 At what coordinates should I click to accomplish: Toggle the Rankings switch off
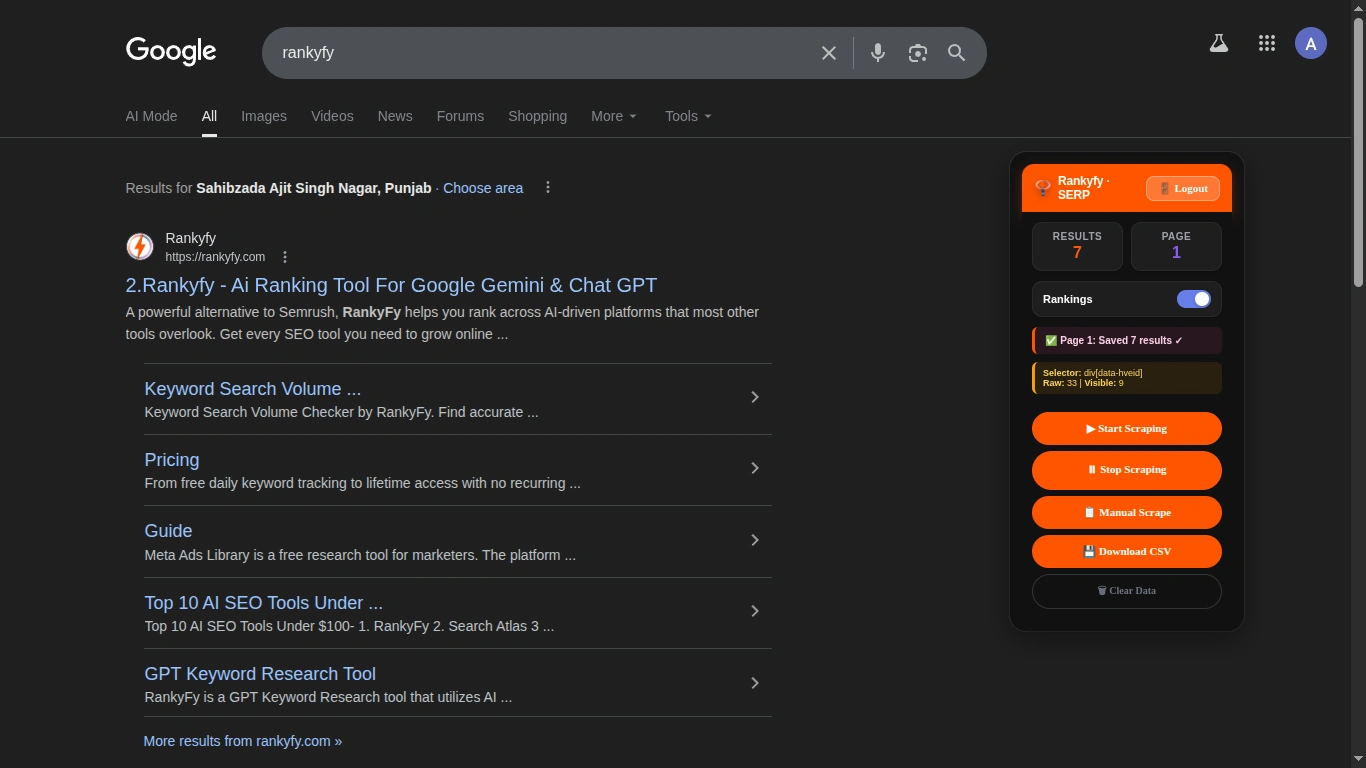(1193, 299)
